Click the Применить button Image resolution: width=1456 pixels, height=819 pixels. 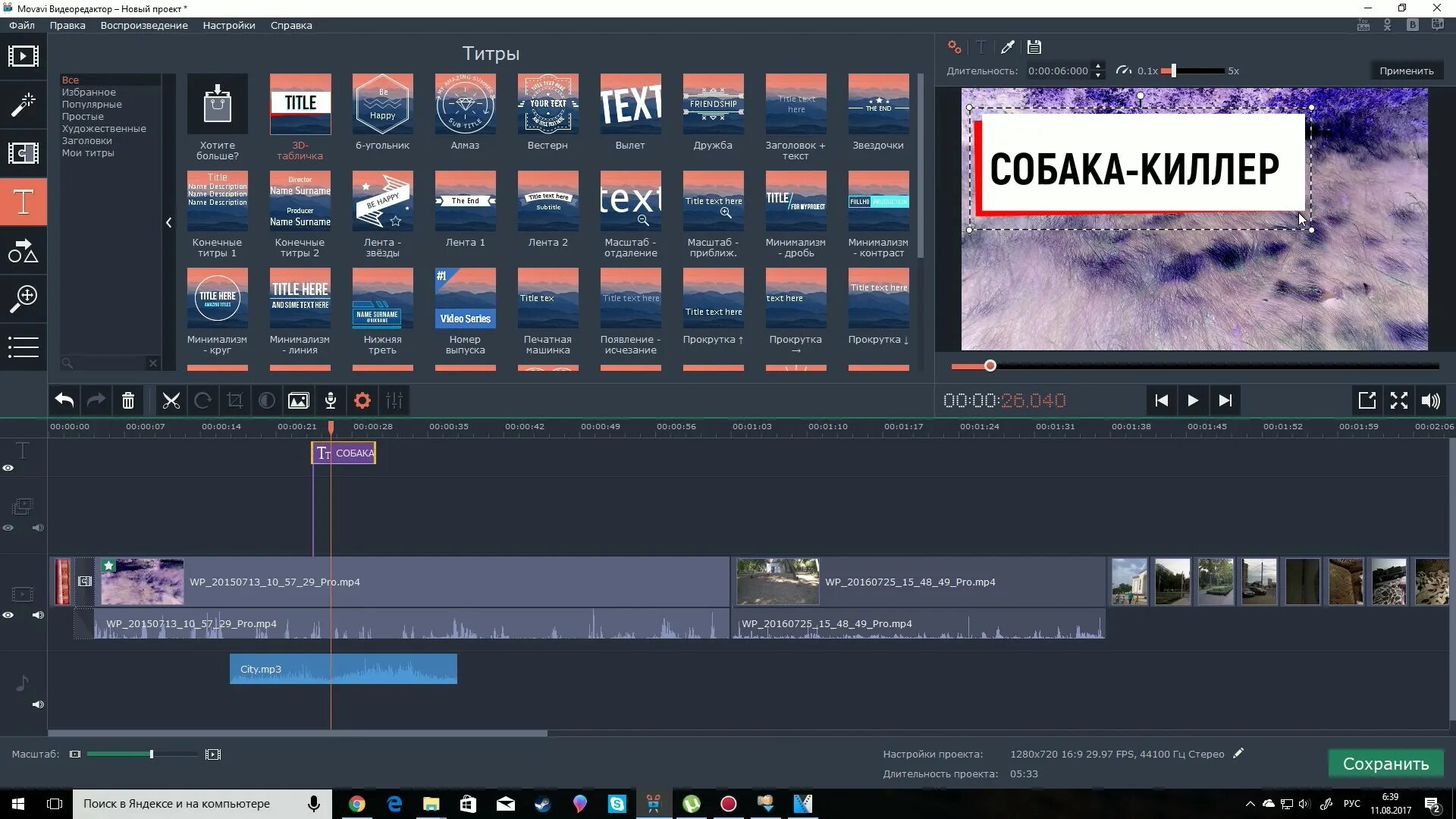click(x=1406, y=71)
